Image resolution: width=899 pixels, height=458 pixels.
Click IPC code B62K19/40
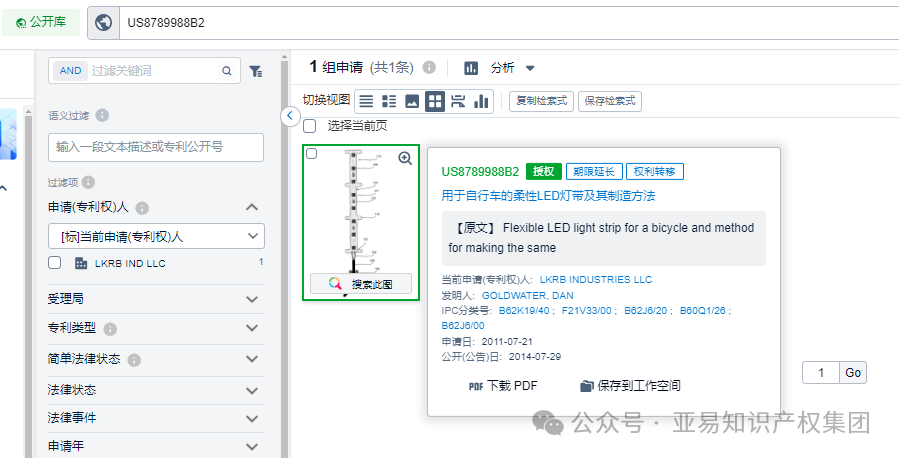(524, 311)
